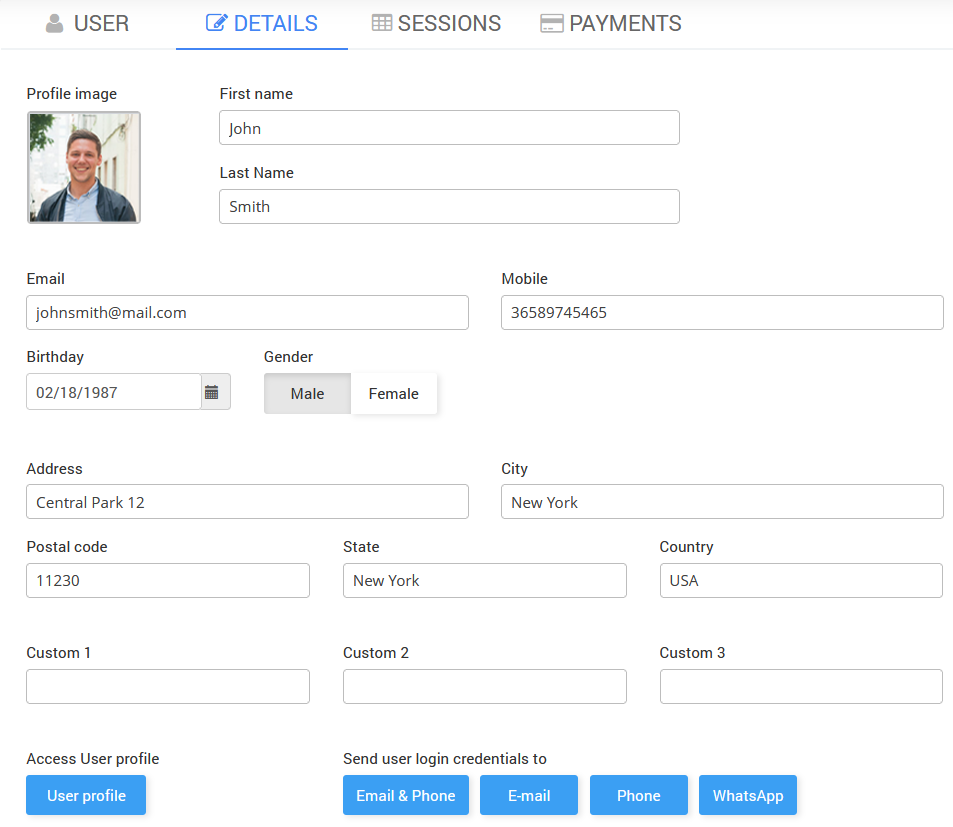
Task: Send login credentials via WhatsApp
Action: pyautogui.click(x=747, y=796)
